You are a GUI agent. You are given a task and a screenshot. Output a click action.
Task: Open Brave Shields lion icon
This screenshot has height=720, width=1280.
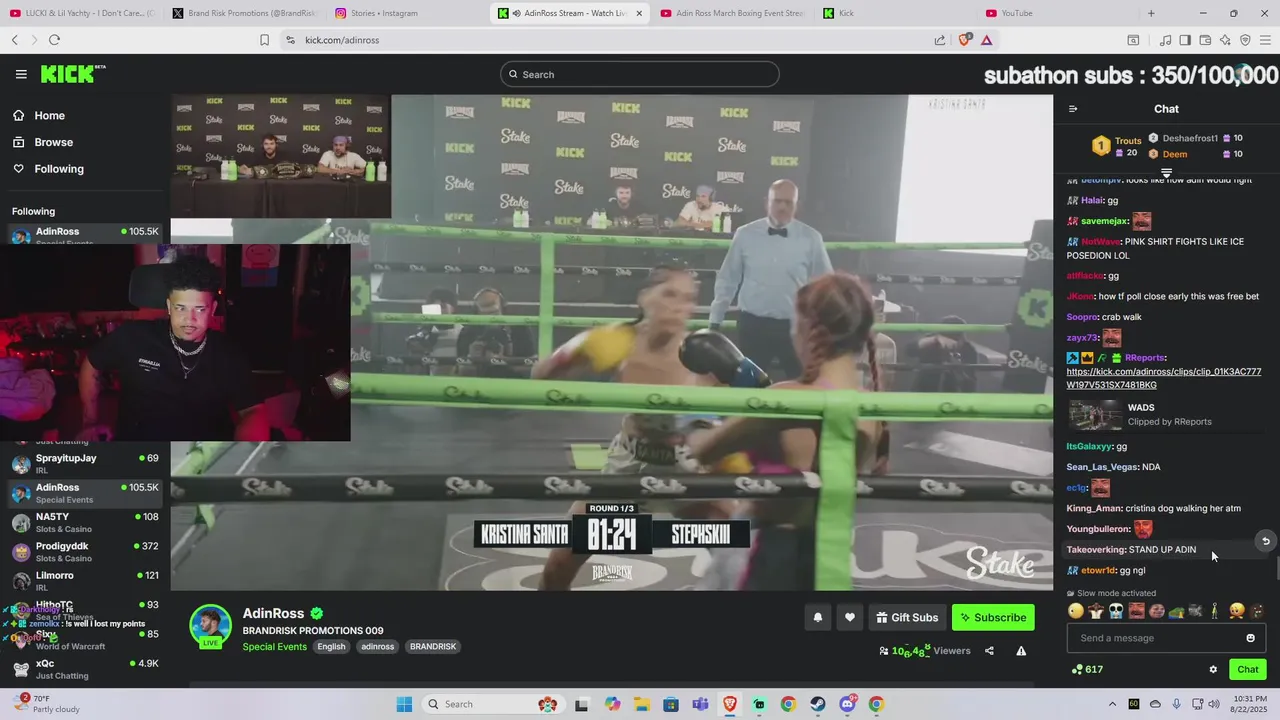point(965,40)
